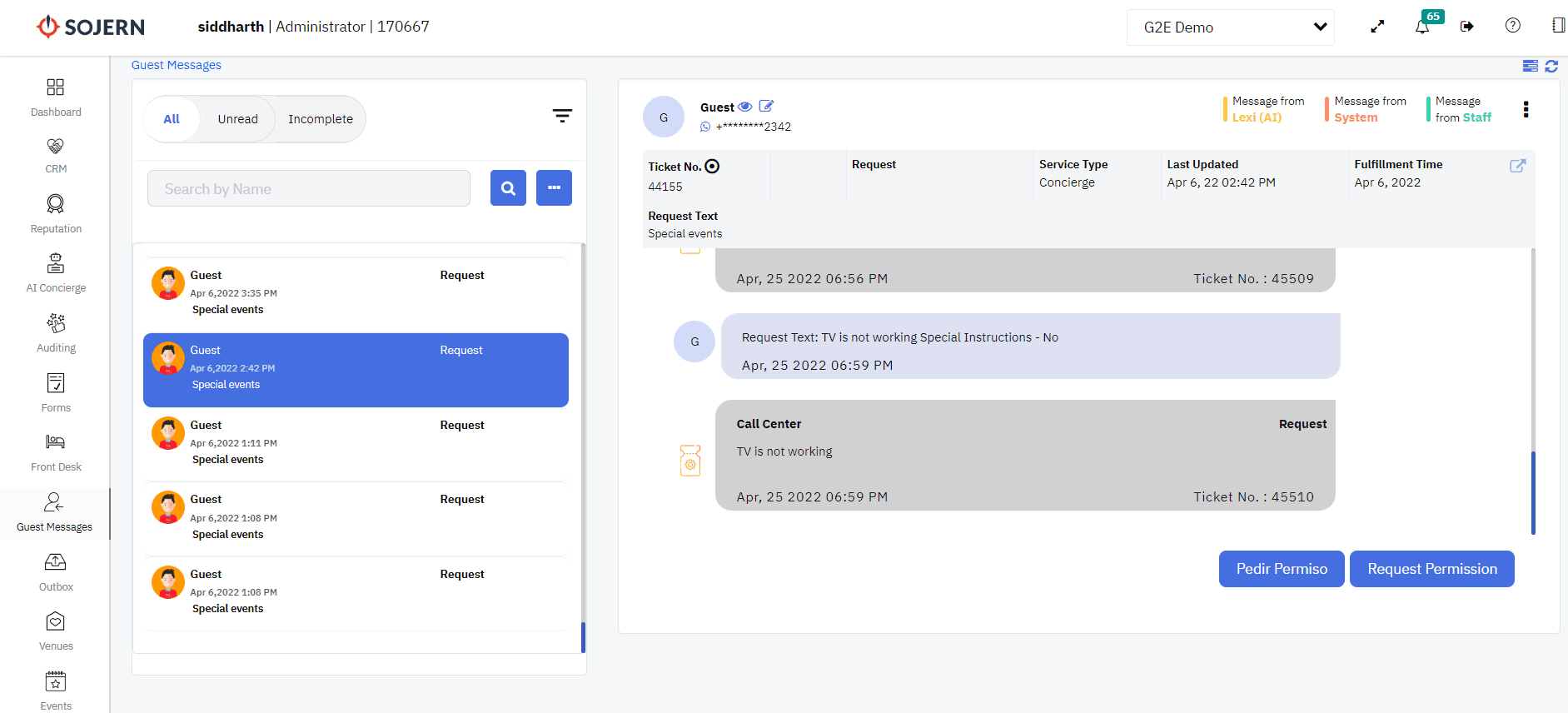Click the Request Permission button
1568x713 pixels.
click(1431, 569)
